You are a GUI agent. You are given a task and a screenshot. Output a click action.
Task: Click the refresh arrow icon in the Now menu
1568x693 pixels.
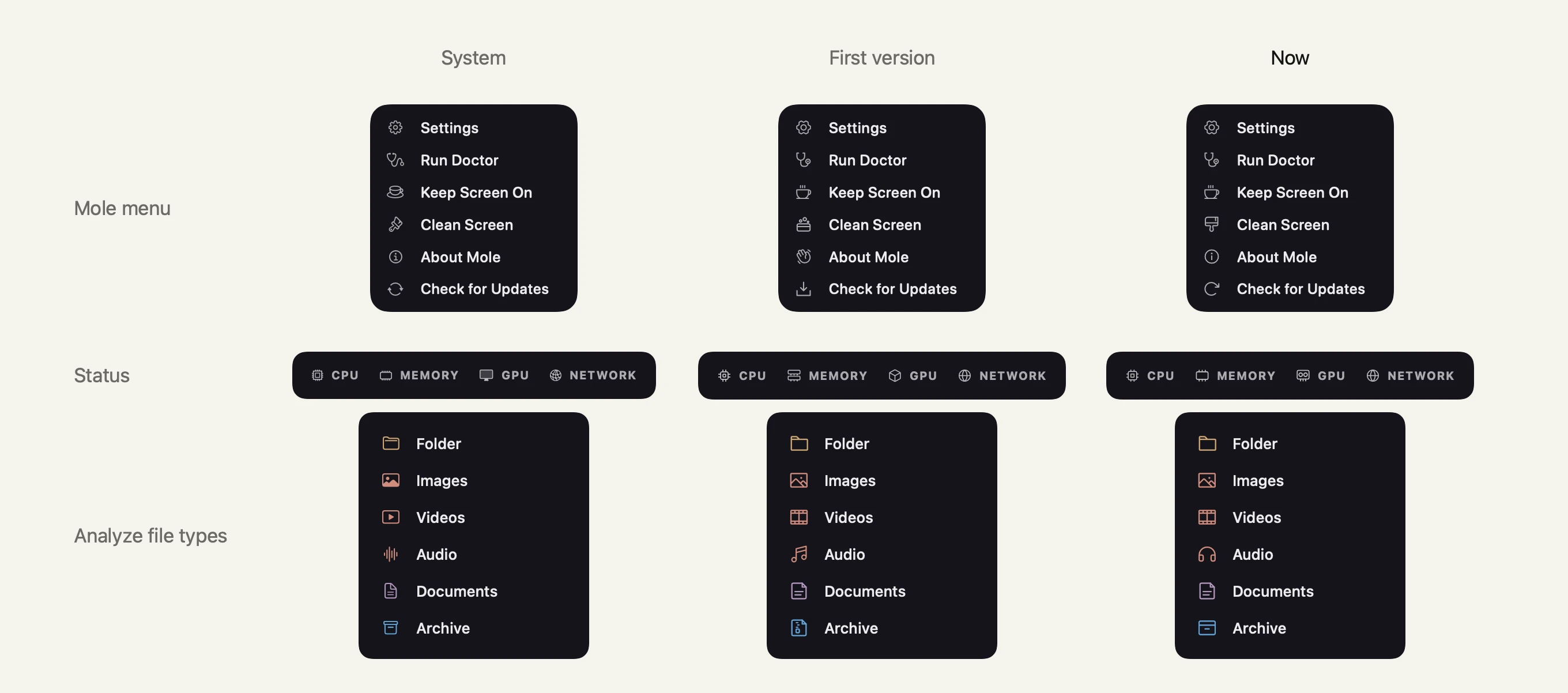click(x=1211, y=289)
